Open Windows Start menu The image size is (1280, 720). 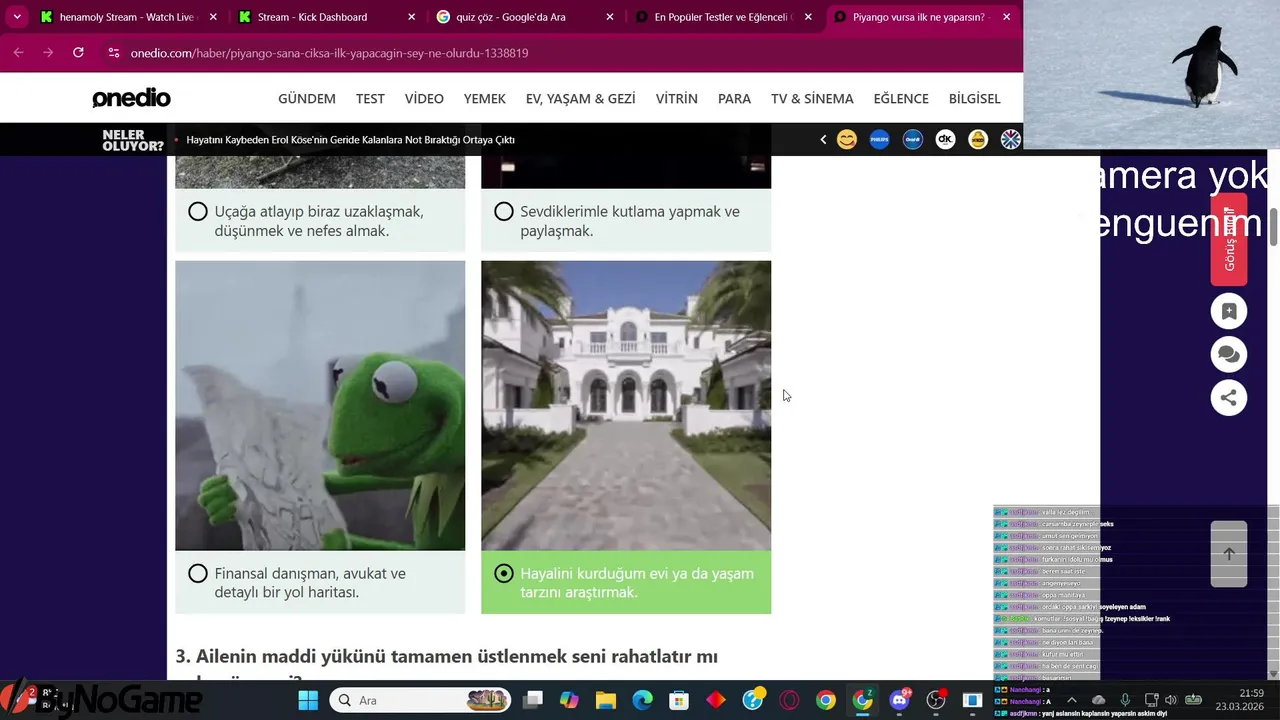tap(307, 700)
